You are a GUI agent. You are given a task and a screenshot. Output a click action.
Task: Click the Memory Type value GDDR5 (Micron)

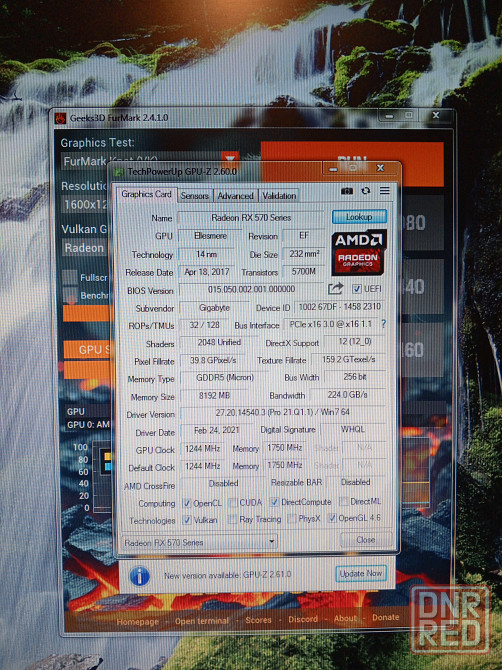pos(224,378)
